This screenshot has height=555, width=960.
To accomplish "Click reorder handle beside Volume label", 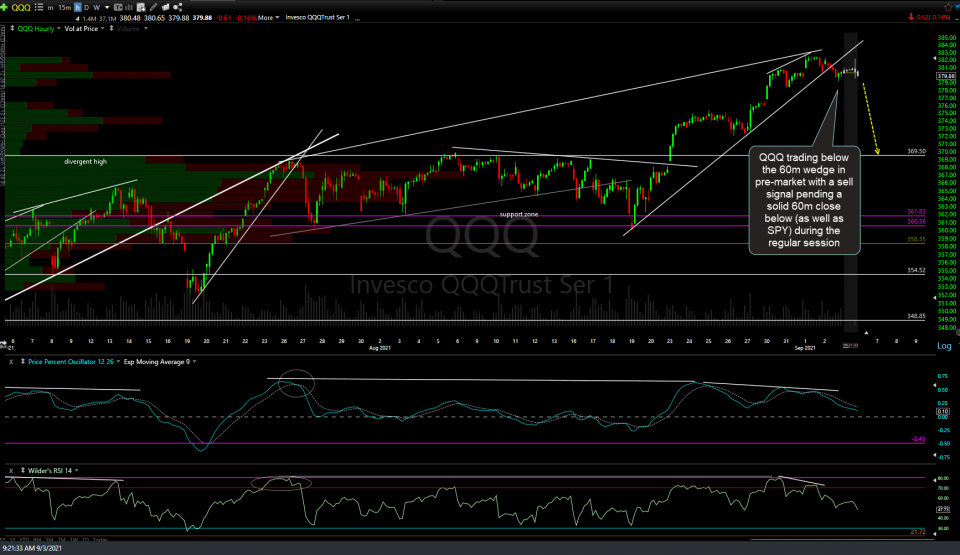I will pos(111,29).
